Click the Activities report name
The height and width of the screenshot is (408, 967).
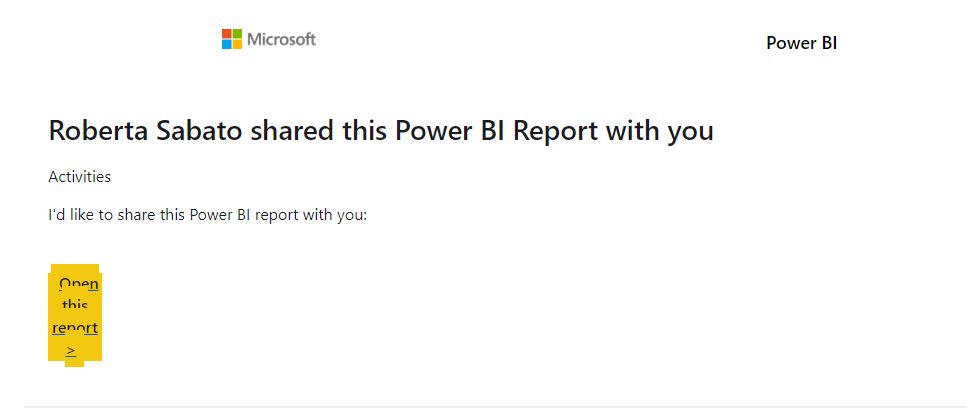[80, 177]
